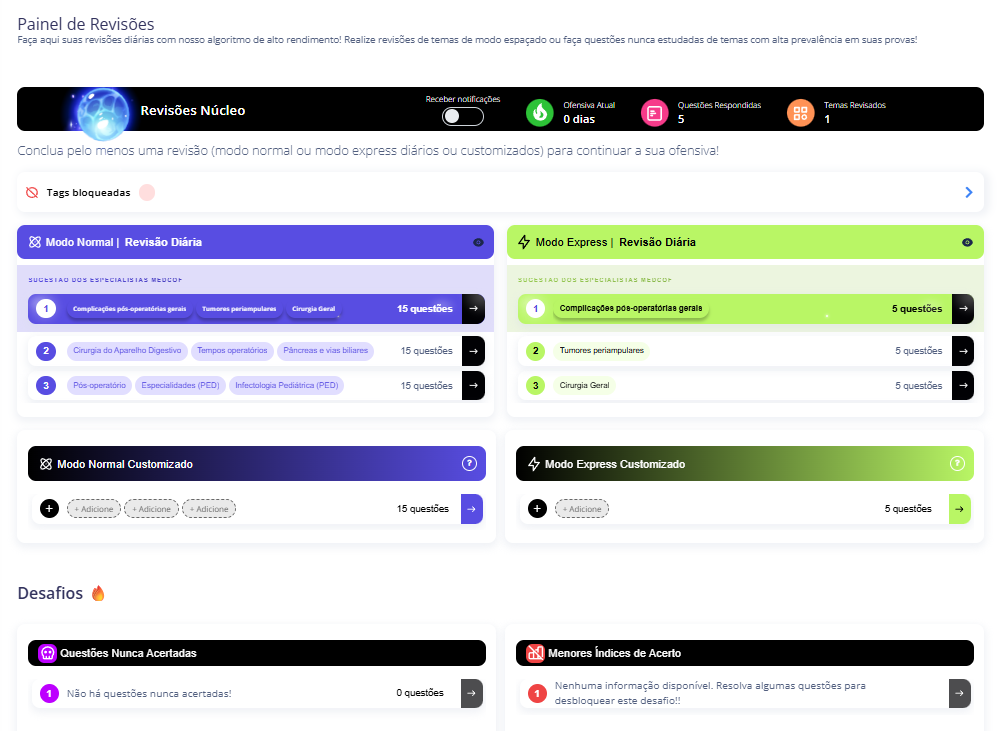Image resolution: width=997 pixels, height=731 pixels.
Task: Click the purple skull Questões Nunca Acertadas icon
Action: (47, 653)
